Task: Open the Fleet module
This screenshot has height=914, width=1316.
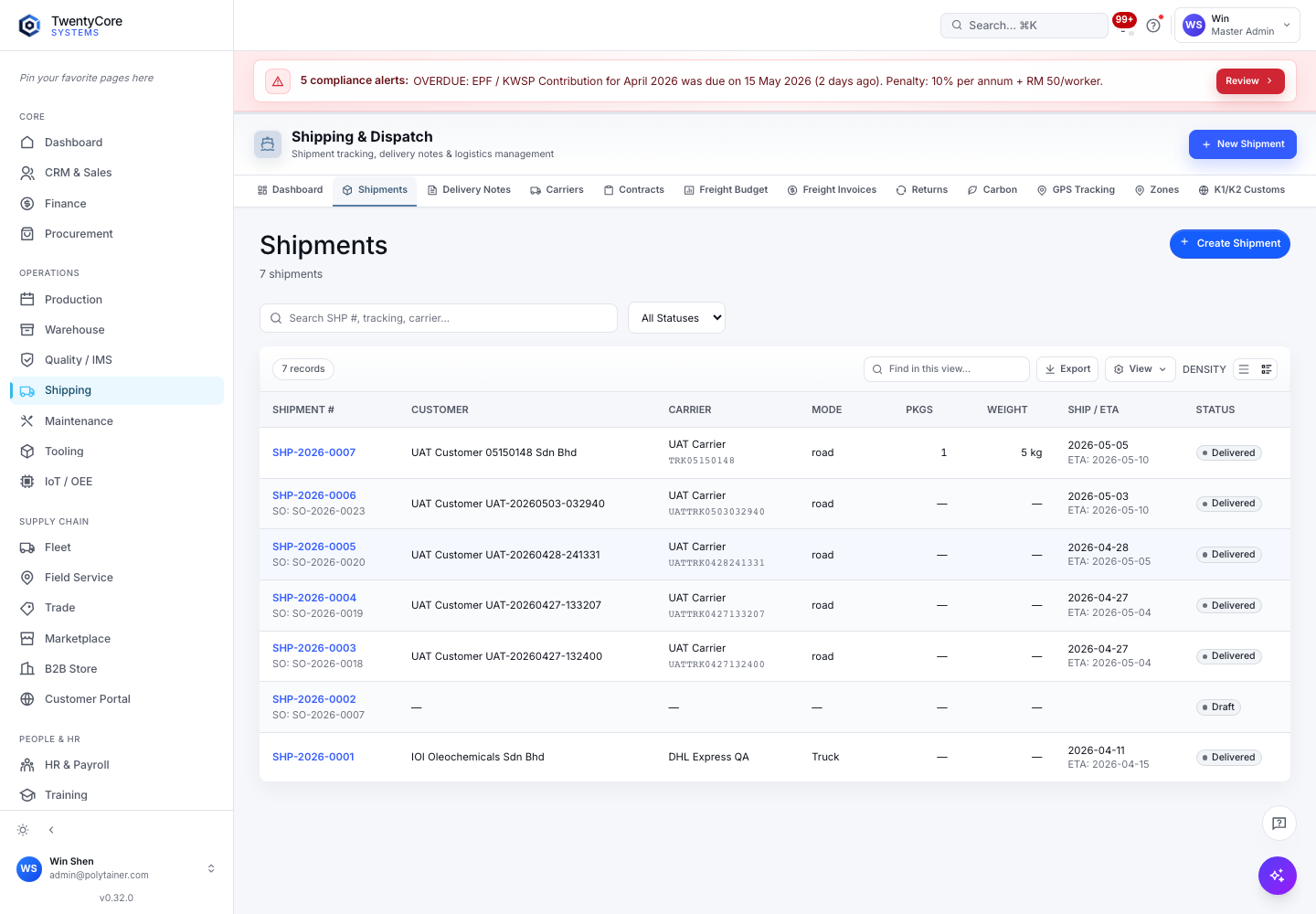Action: coord(117,547)
